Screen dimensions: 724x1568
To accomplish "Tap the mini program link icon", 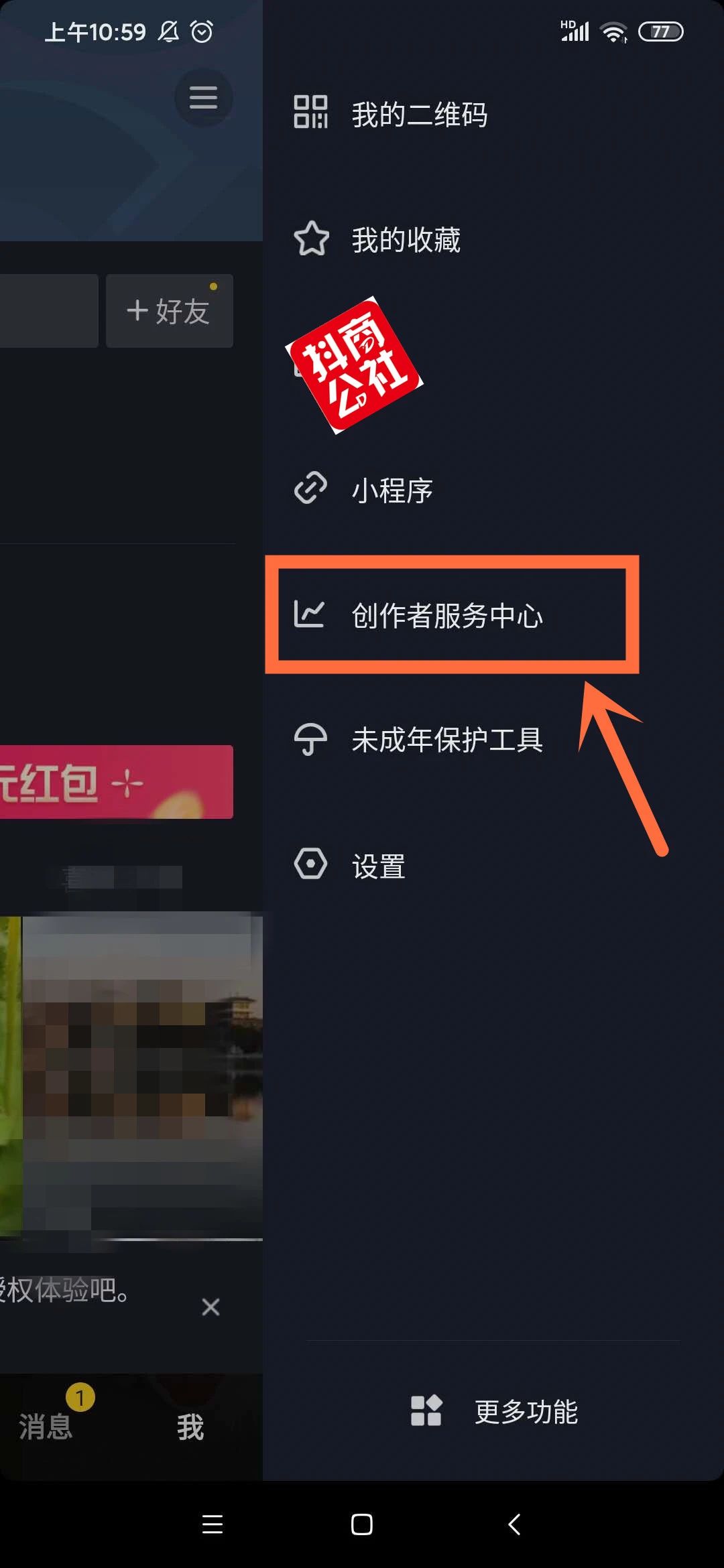I will 310,488.
